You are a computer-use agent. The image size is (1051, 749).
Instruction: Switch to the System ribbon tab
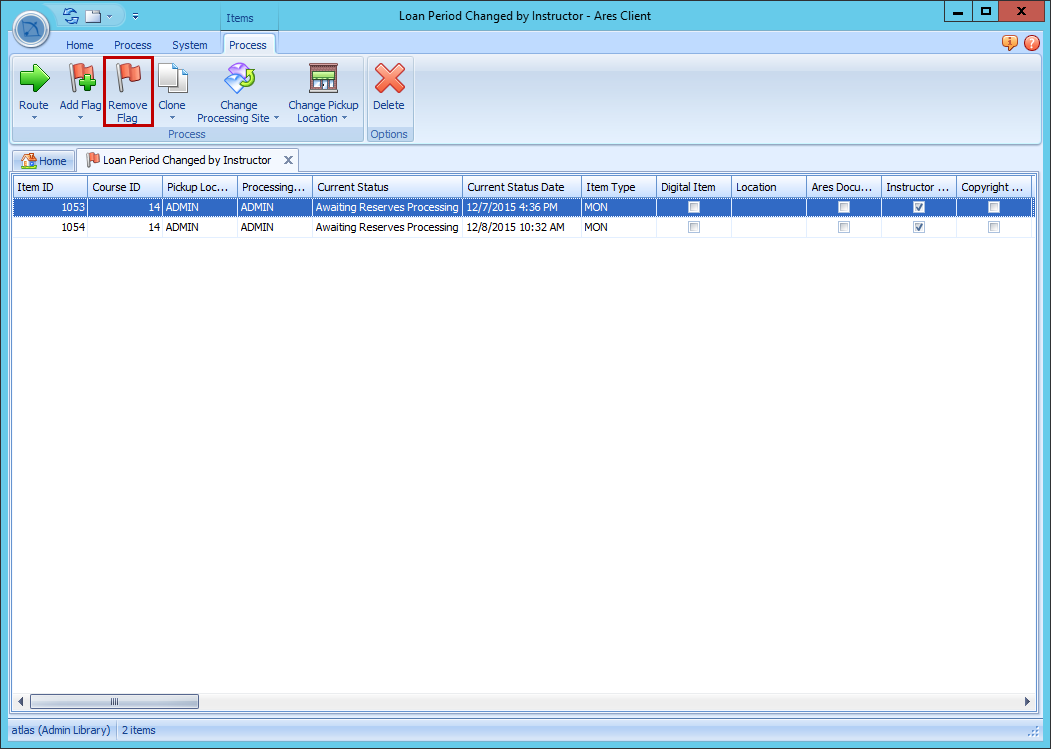(x=189, y=45)
